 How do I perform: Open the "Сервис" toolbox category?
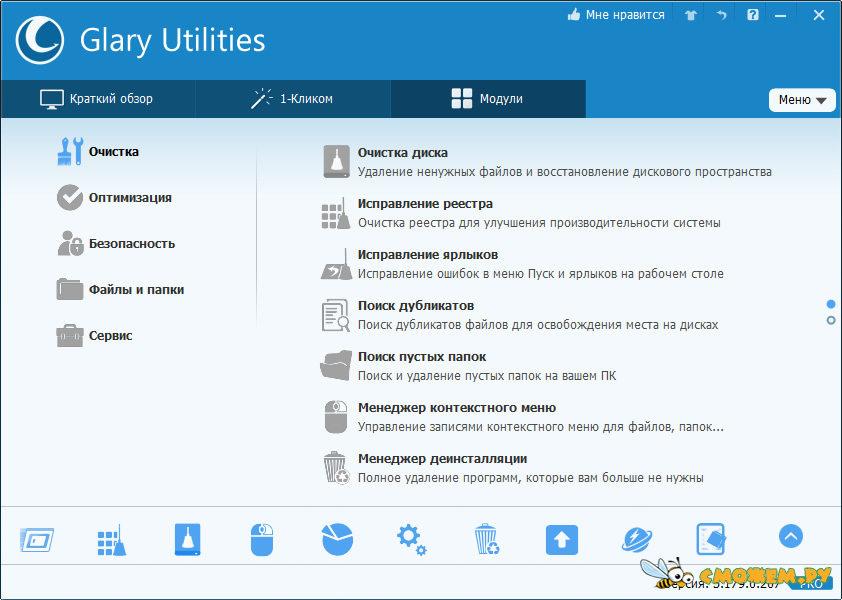pos(95,336)
